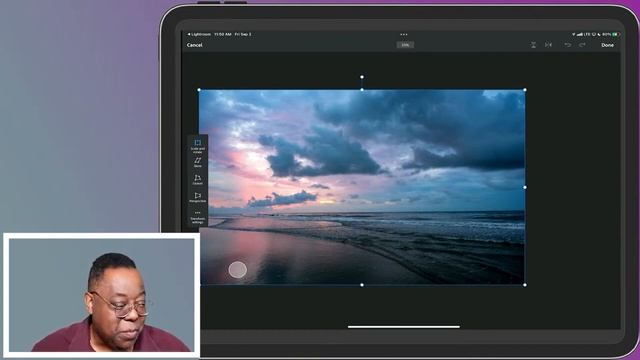The height and width of the screenshot is (360, 640).
Task: Flip the image horizontally
Action: (x=548, y=45)
